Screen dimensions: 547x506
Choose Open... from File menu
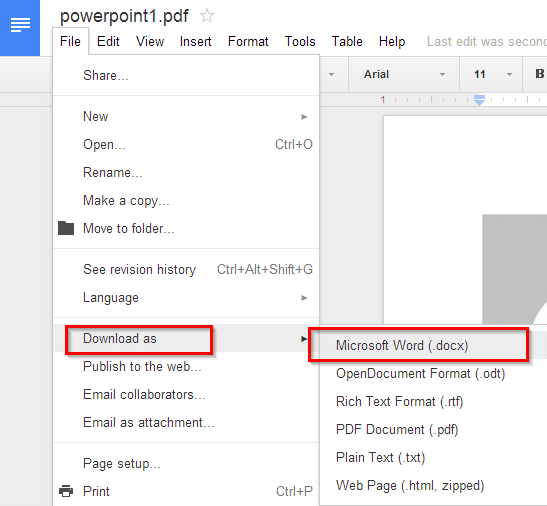[186, 144]
